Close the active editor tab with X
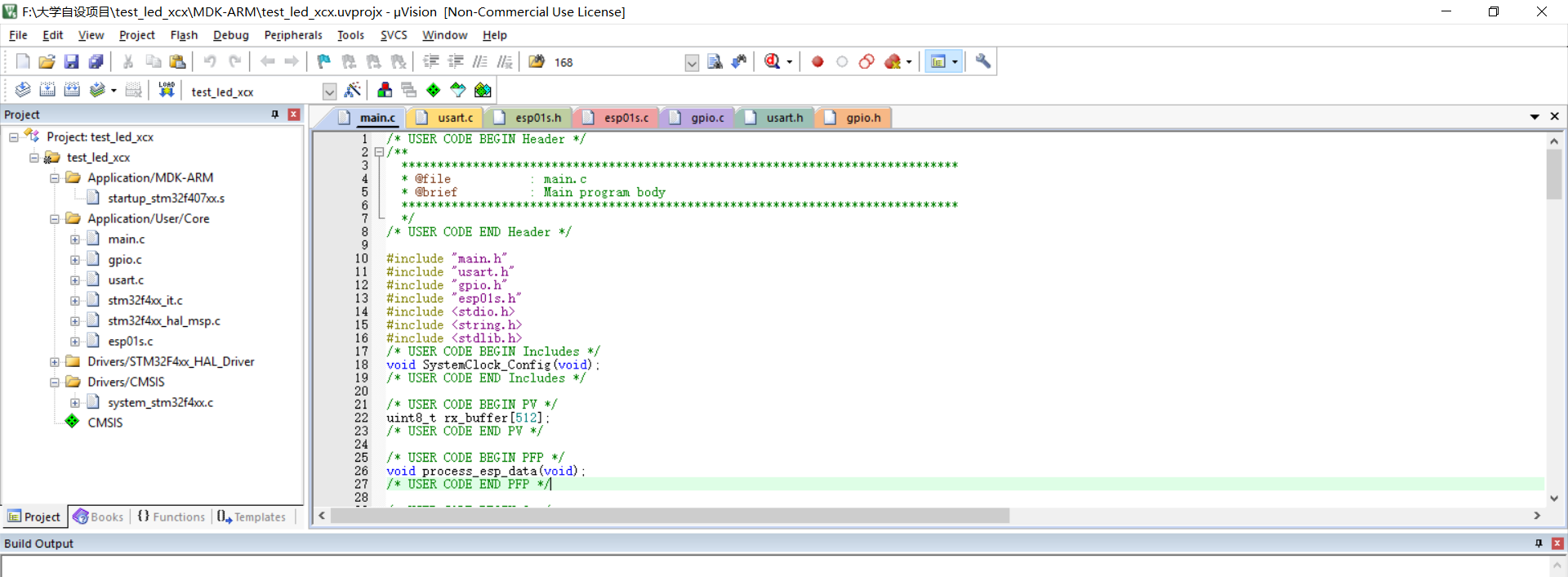 click(1555, 117)
